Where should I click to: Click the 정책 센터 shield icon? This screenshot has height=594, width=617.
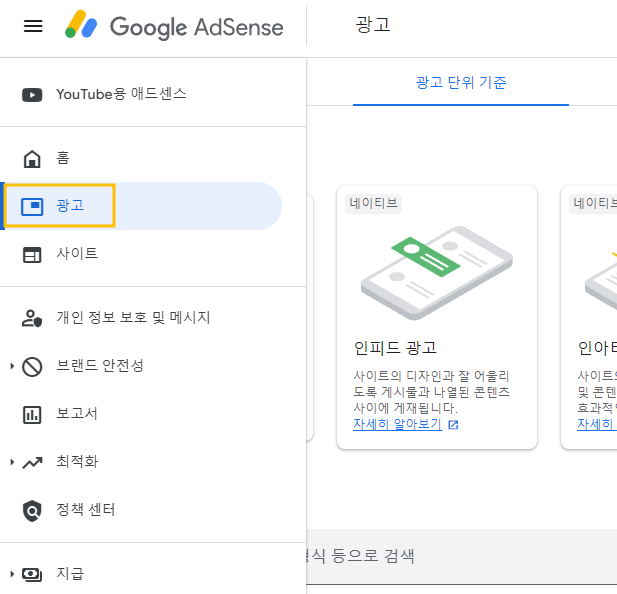click(32, 511)
